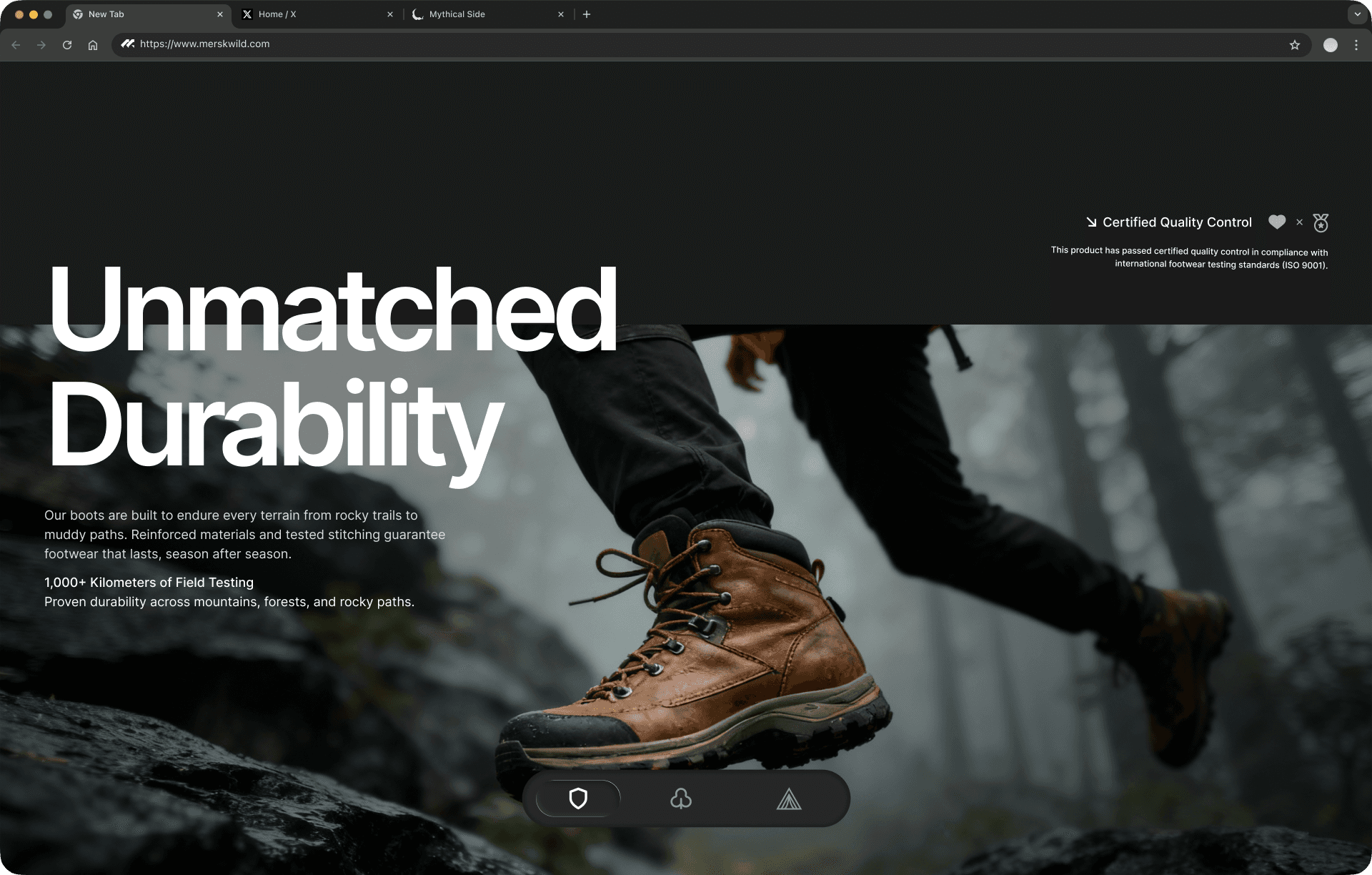The width and height of the screenshot is (1372, 875).
Task: Select the mountain peak icon in bottom bar
Action: coord(789,799)
